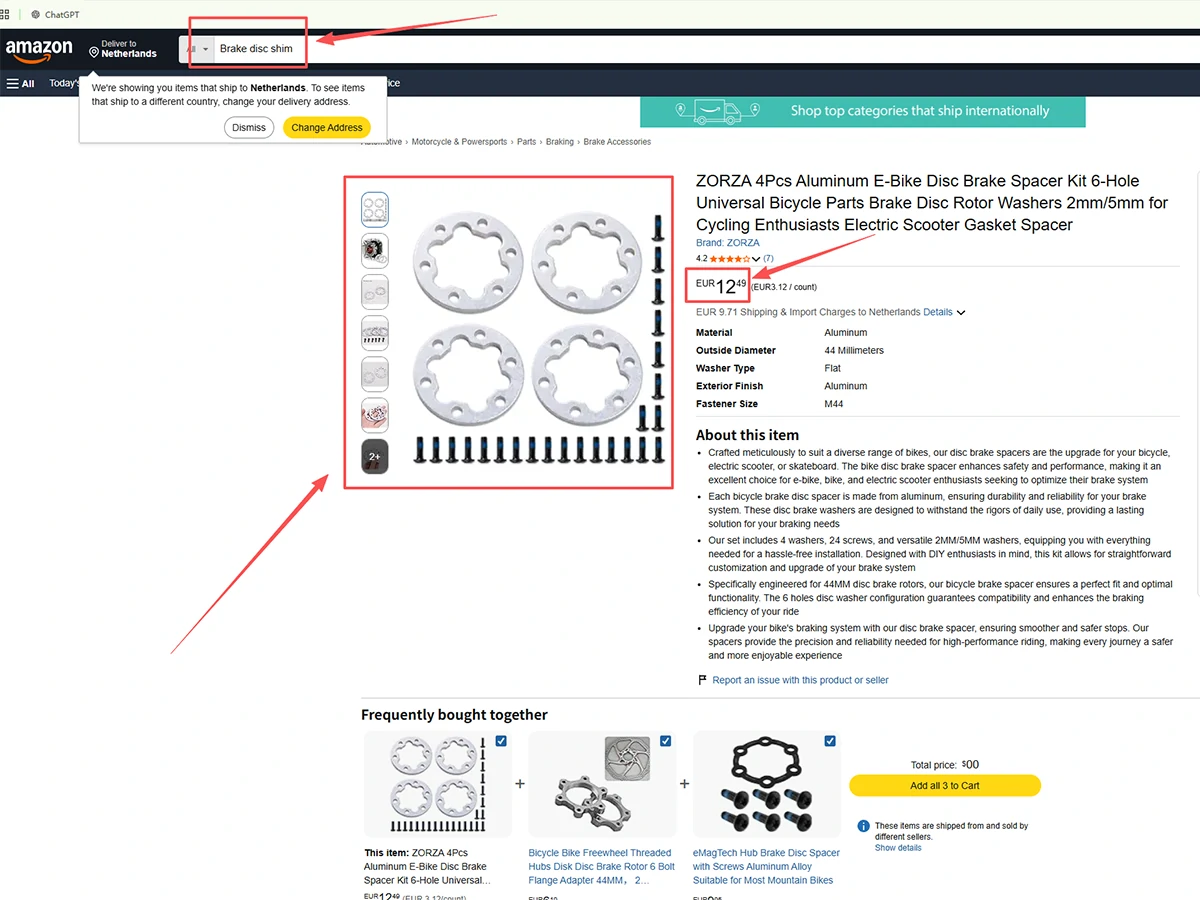
Task: Click the Total price text
Action: [x=945, y=765]
